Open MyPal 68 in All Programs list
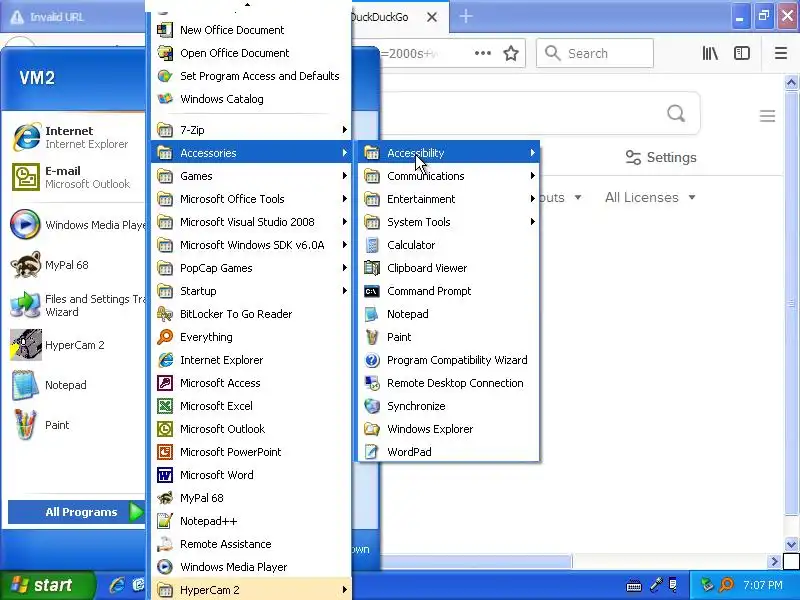Viewport: 800px width, 600px height. click(251, 497)
